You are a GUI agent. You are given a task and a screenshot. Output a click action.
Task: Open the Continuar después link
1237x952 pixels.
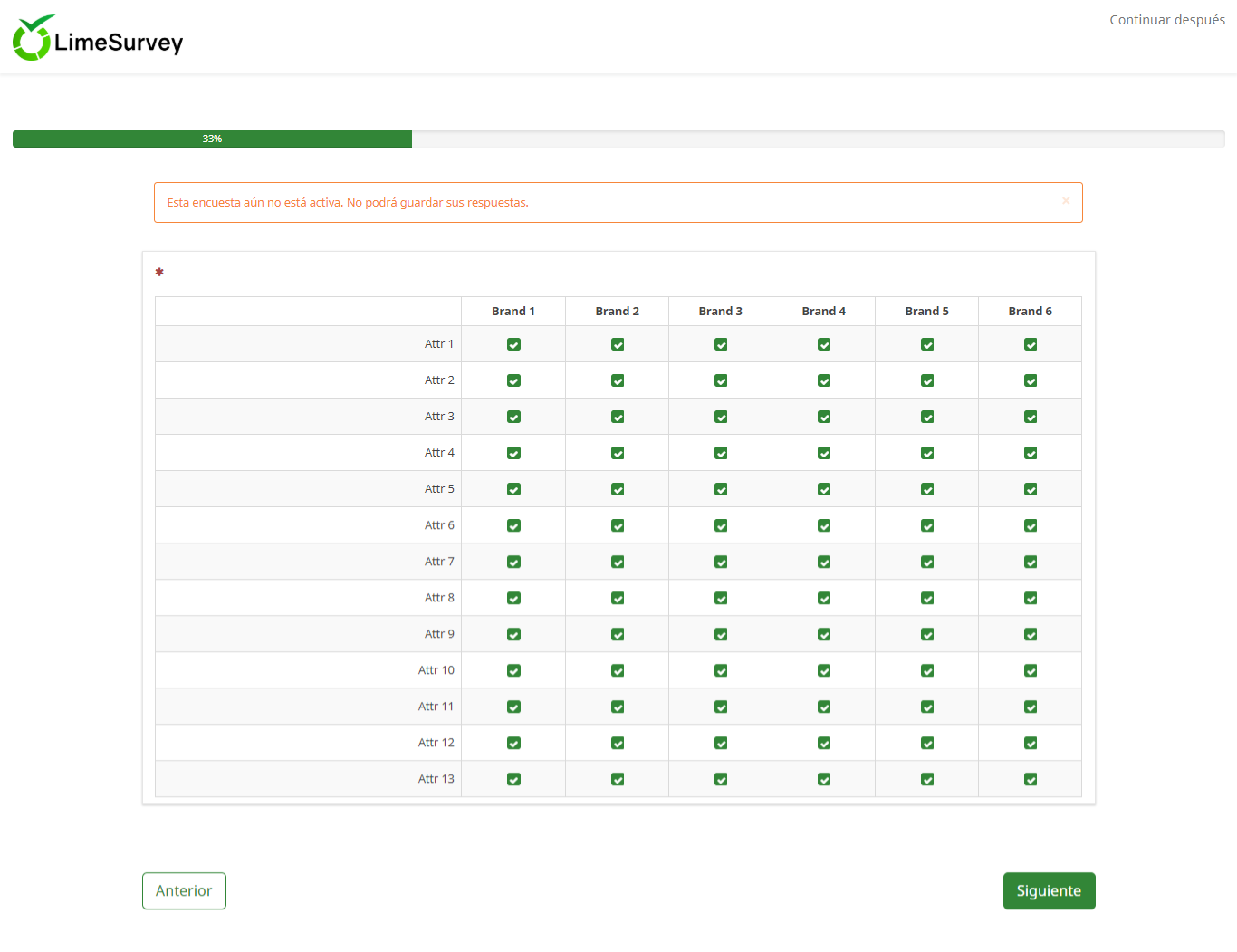[x=1166, y=20]
